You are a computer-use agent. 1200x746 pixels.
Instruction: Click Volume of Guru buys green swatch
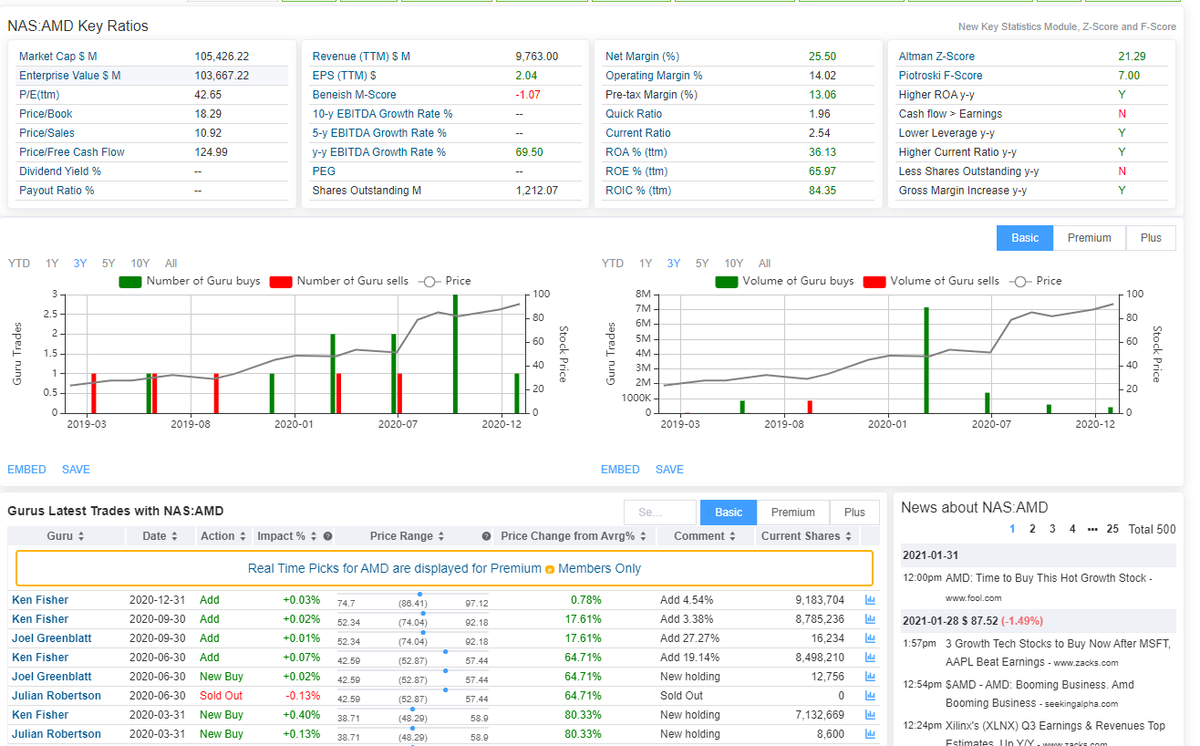point(727,281)
